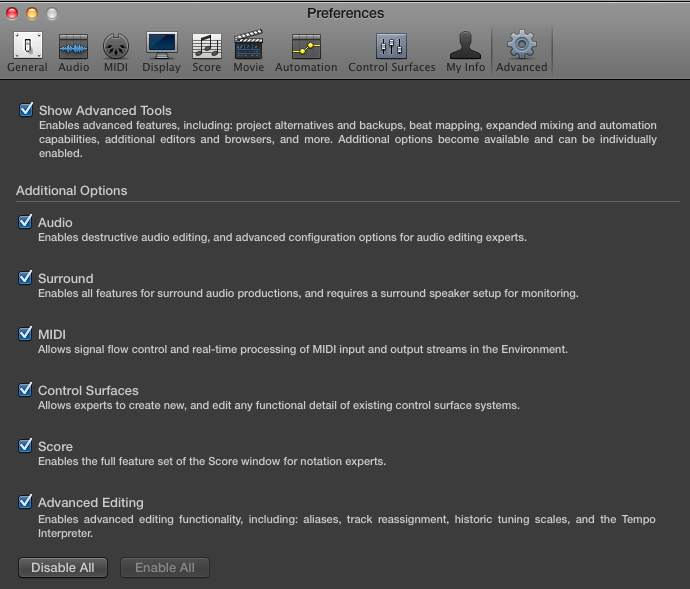The width and height of the screenshot is (690, 589).
Task: Open the MIDI connector icon pane
Action: point(116,46)
